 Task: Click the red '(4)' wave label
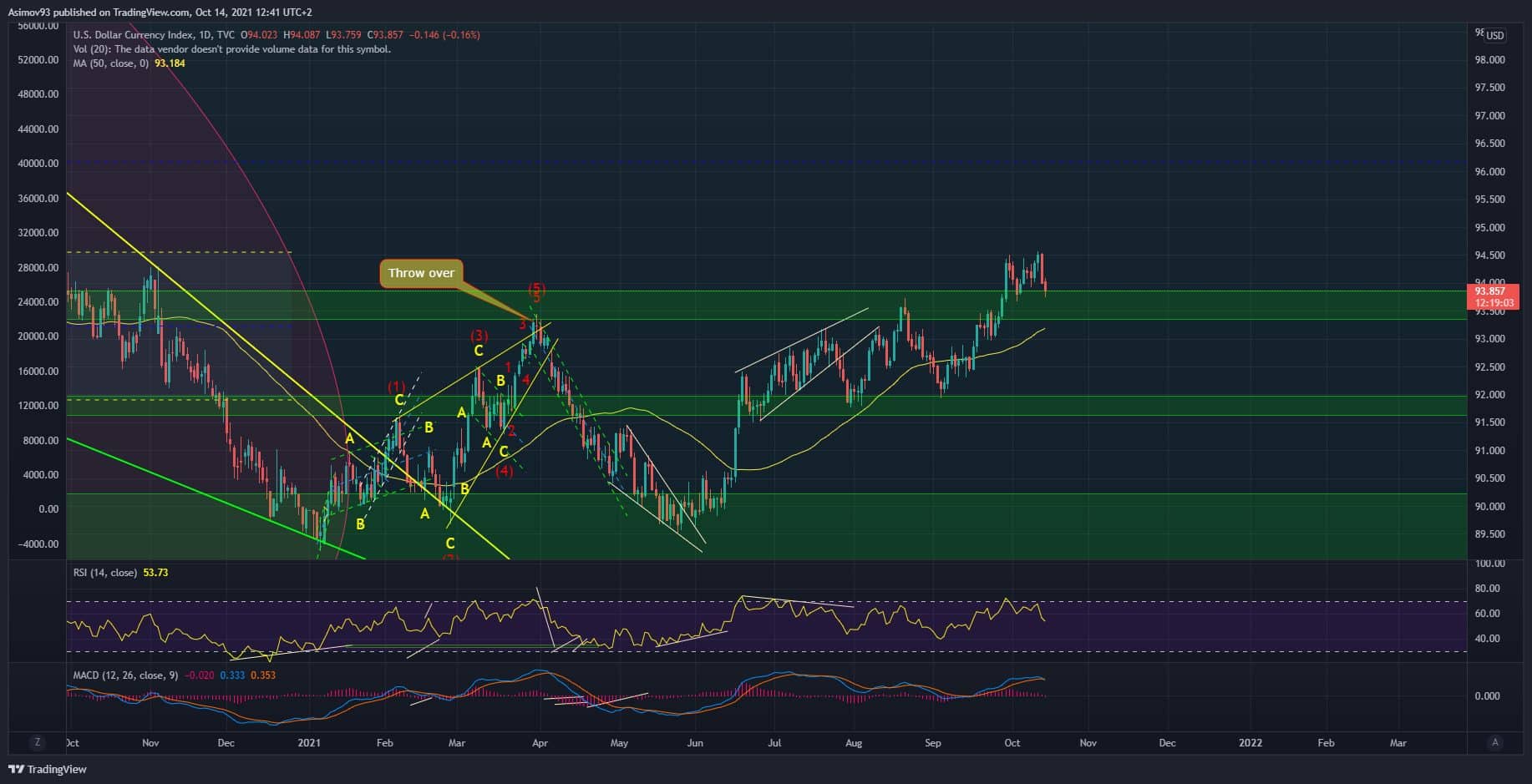coord(504,472)
